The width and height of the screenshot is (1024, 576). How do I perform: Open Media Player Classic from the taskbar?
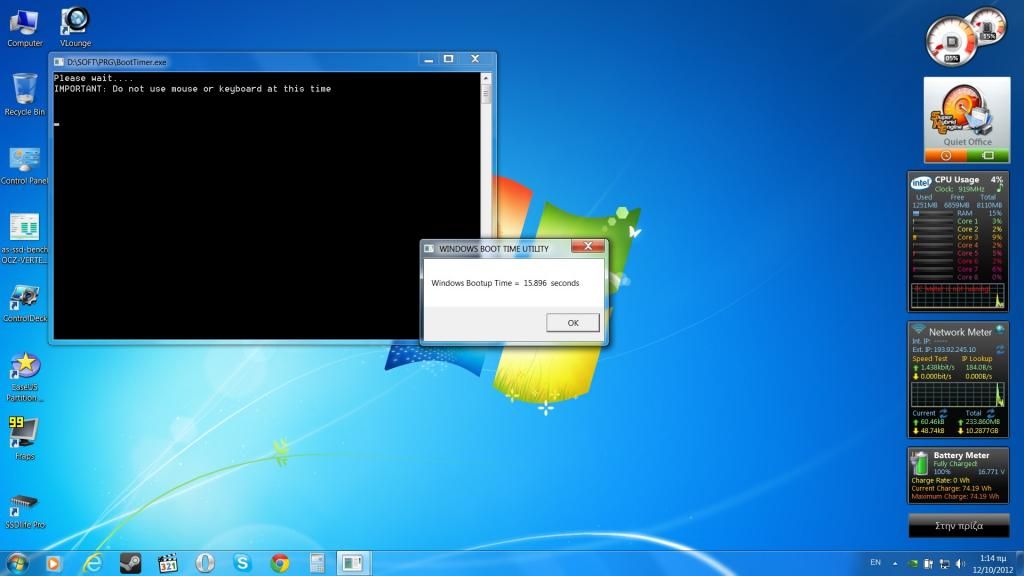pos(167,563)
